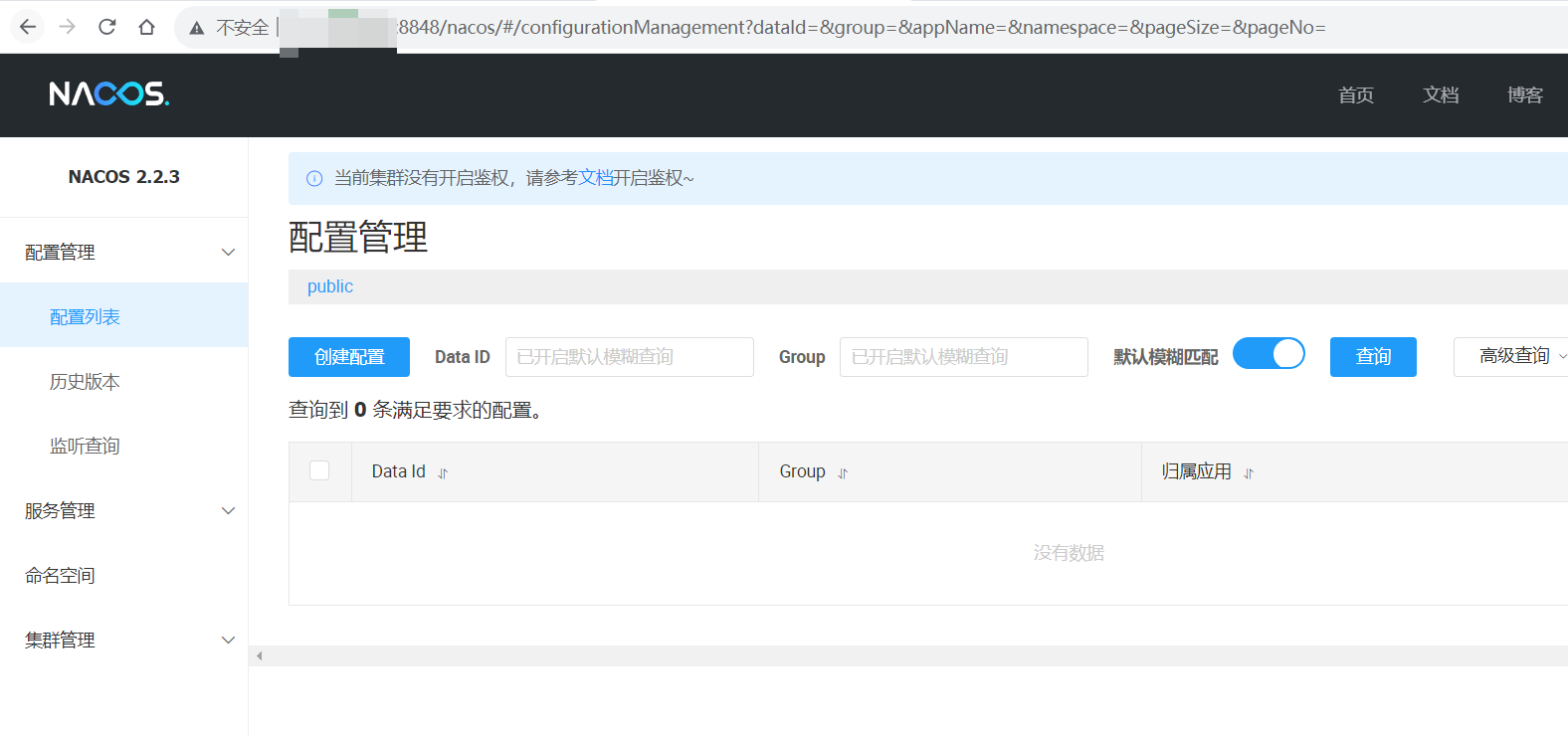Screen dimensions: 1568x736
Task: Click the 配置管理 sidebar label
Action: coord(60,252)
